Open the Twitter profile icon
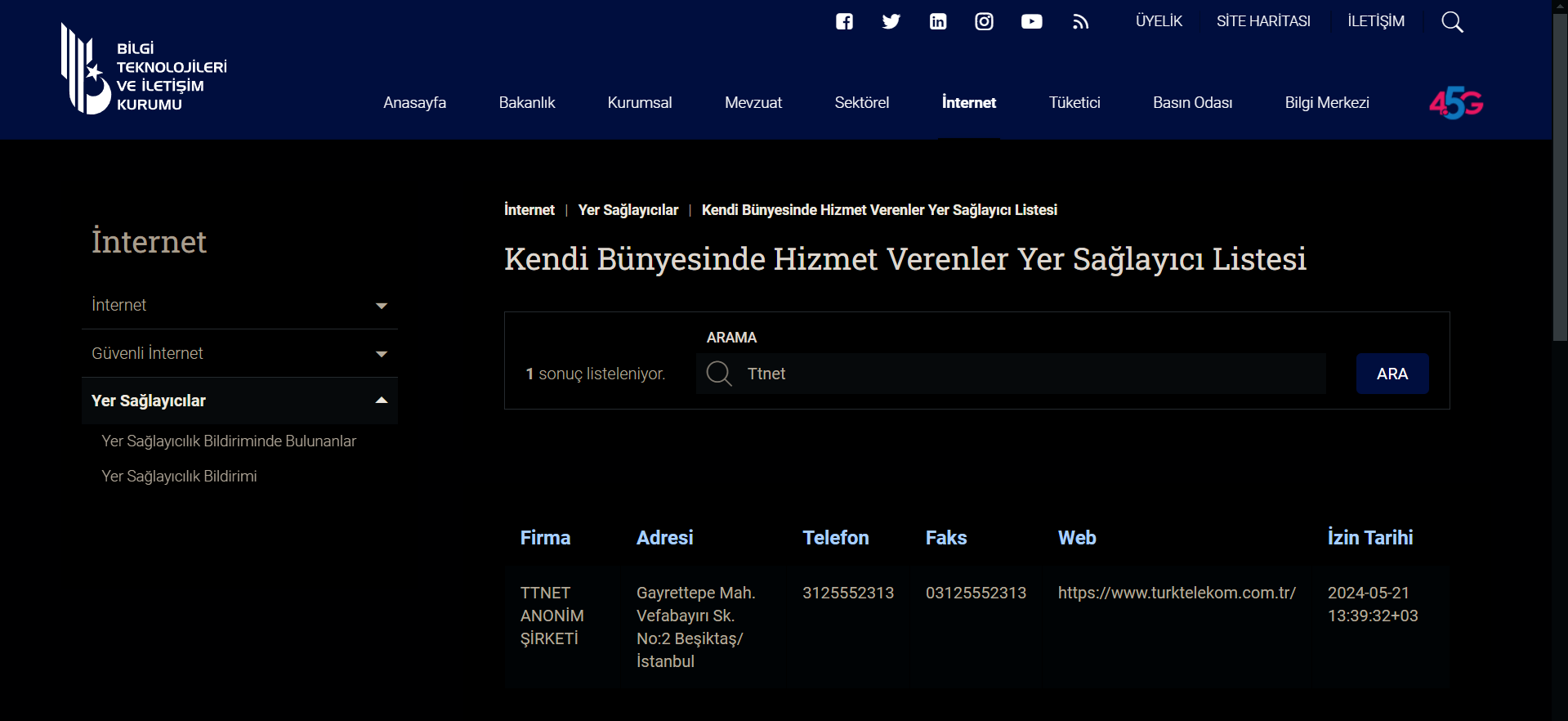The image size is (1568, 721). tap(891, 21)
